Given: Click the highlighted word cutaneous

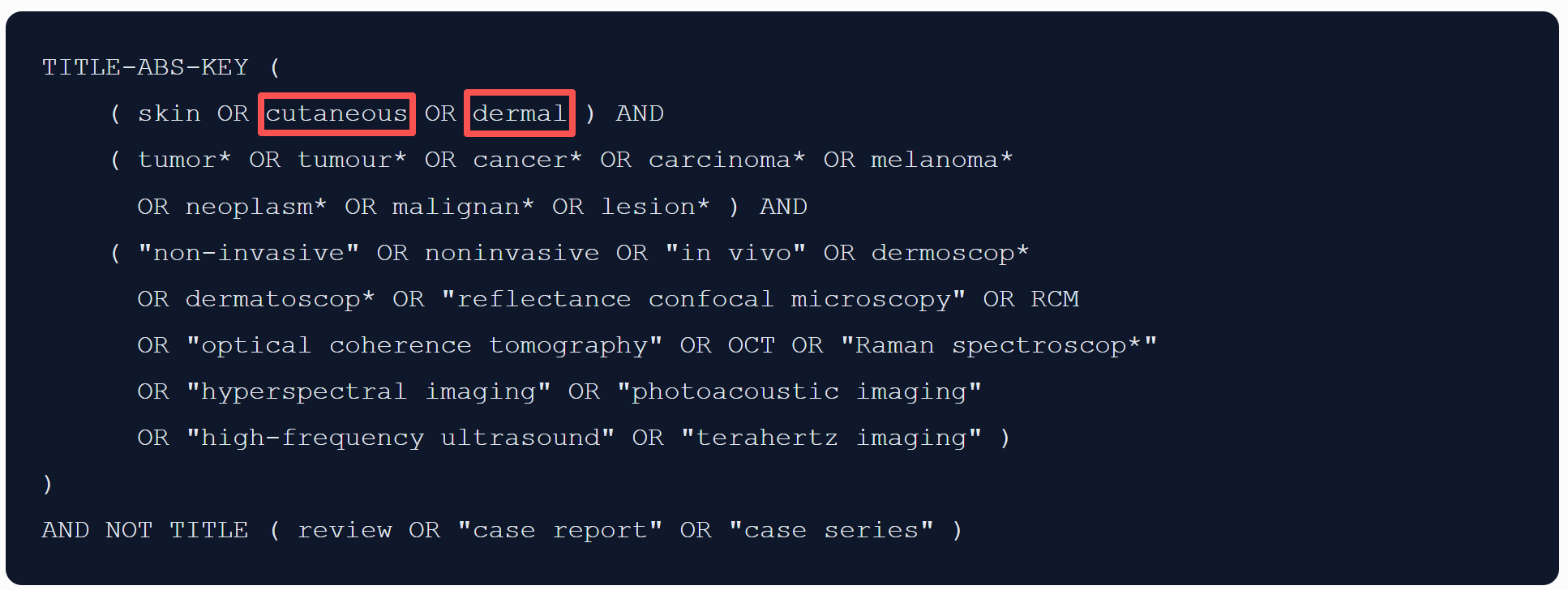Looking at the screenshot, I should point(336,113).
